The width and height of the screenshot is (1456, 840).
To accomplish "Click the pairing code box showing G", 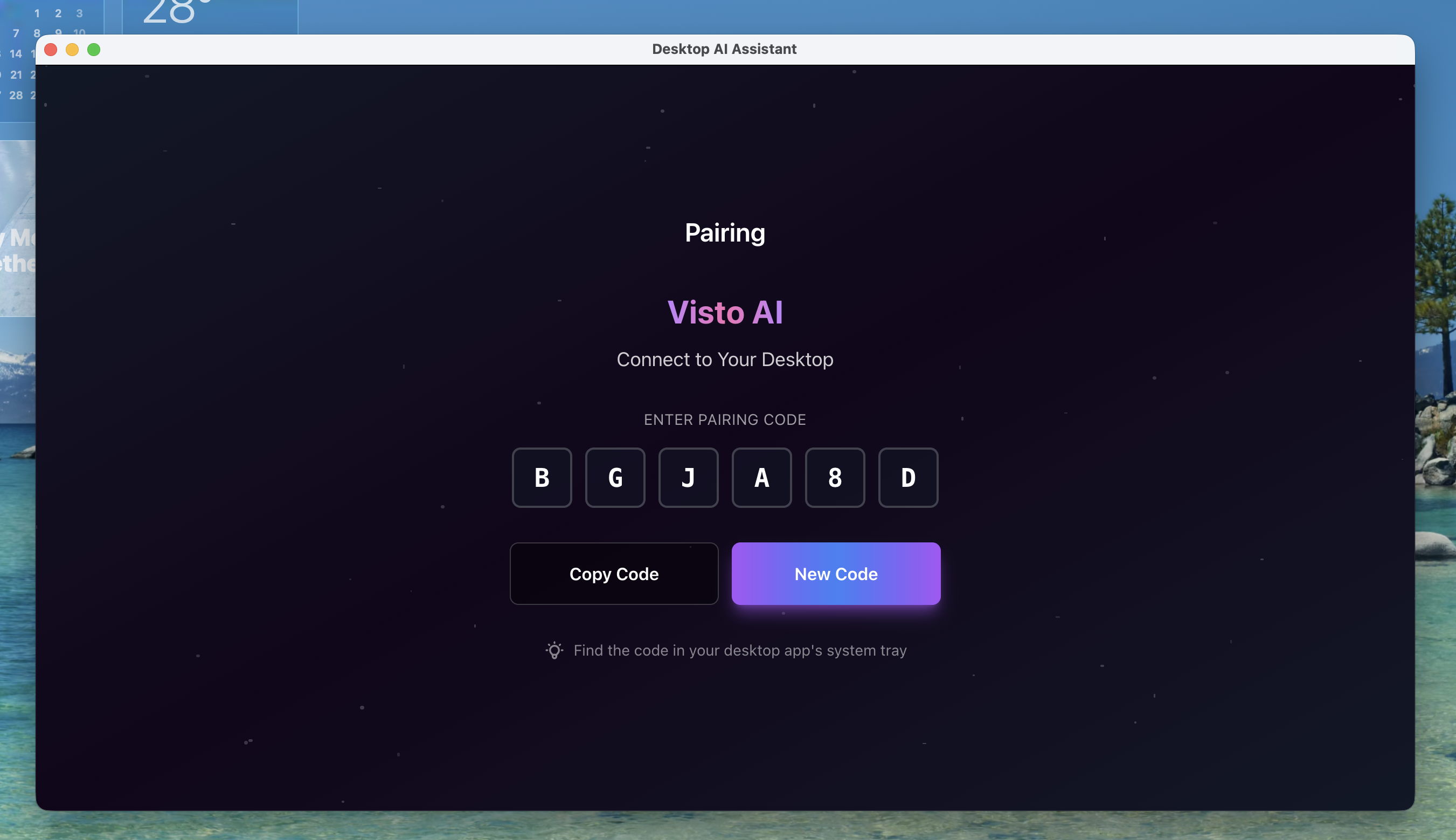I will click(615, 478).
